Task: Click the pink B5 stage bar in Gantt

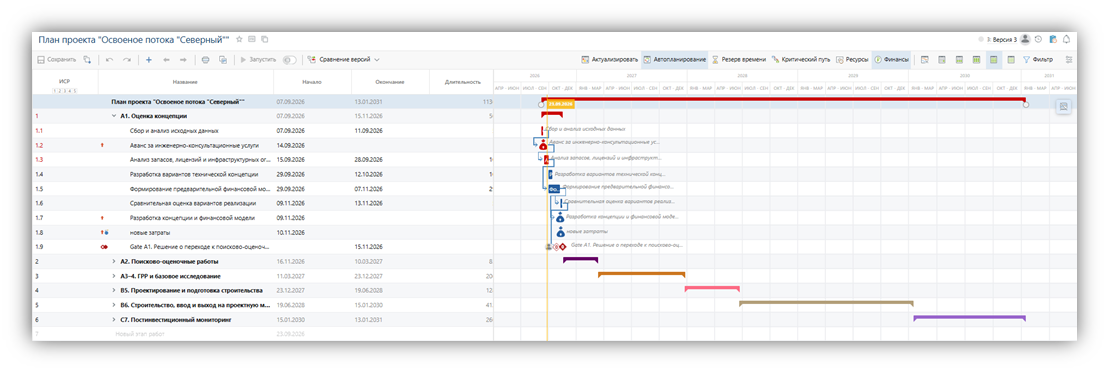Action: tap(712, 289)
